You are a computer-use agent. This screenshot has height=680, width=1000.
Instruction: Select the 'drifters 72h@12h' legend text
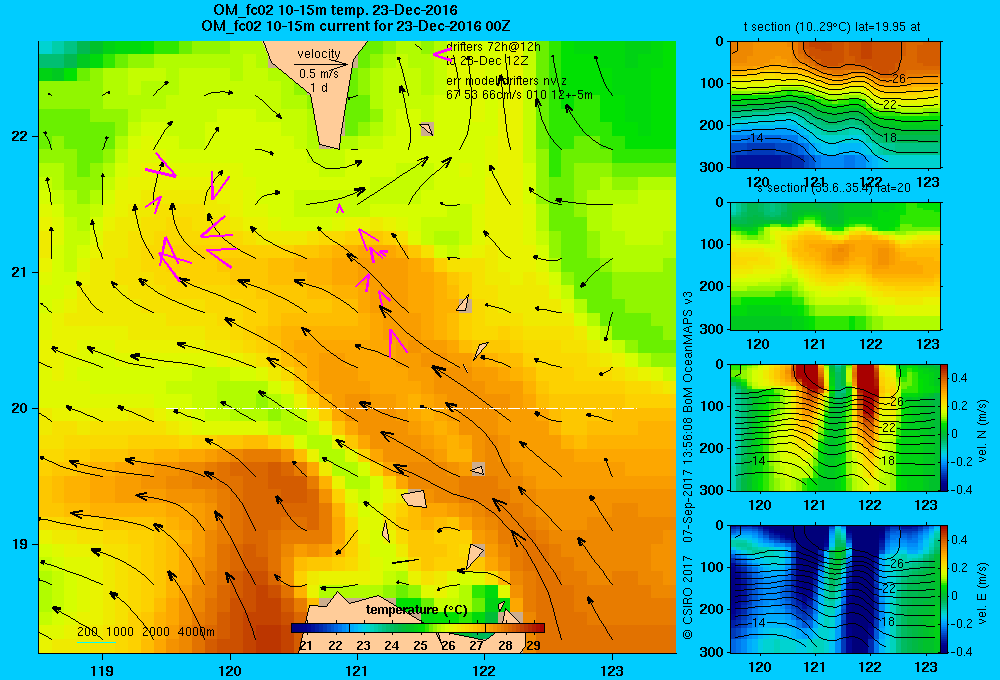493,47
